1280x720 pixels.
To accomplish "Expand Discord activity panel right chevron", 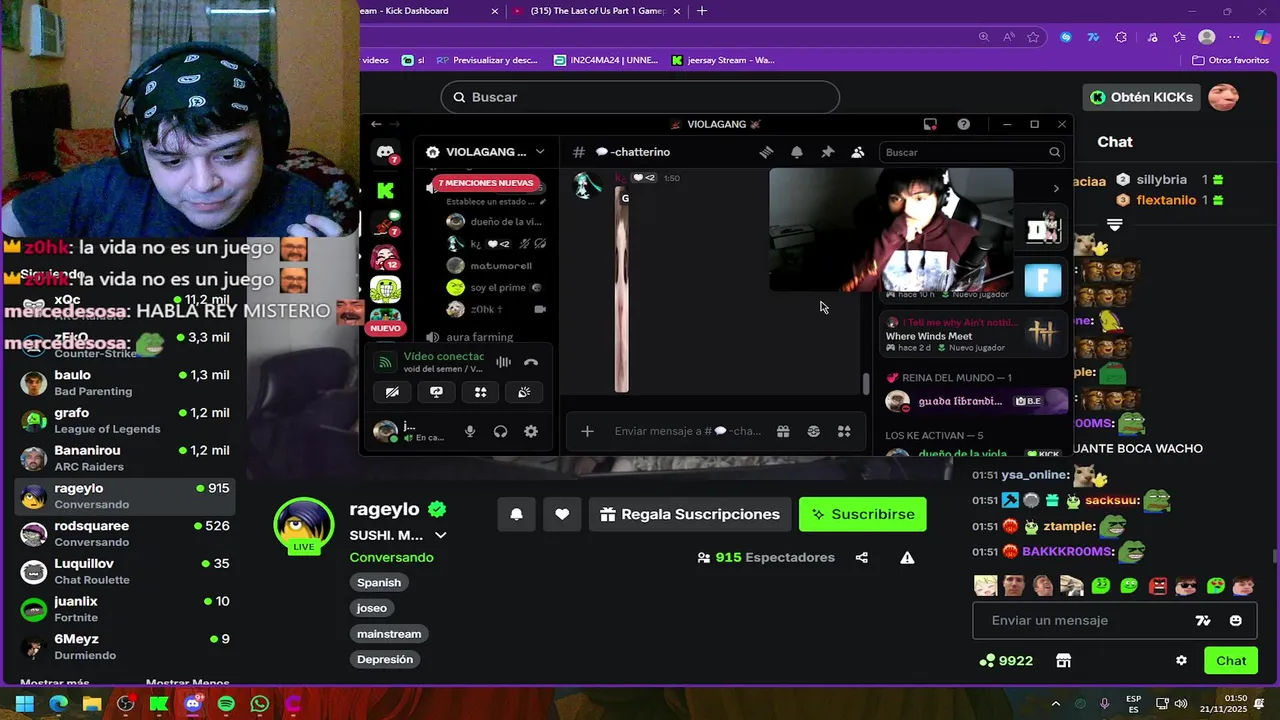I will [x=1056, y=188].
